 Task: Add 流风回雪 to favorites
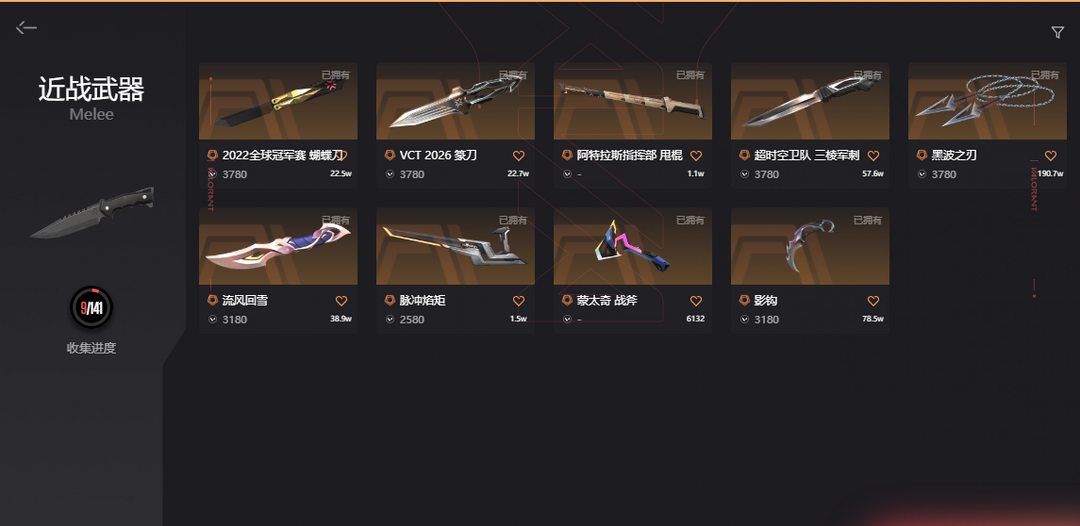click(341, 301)
